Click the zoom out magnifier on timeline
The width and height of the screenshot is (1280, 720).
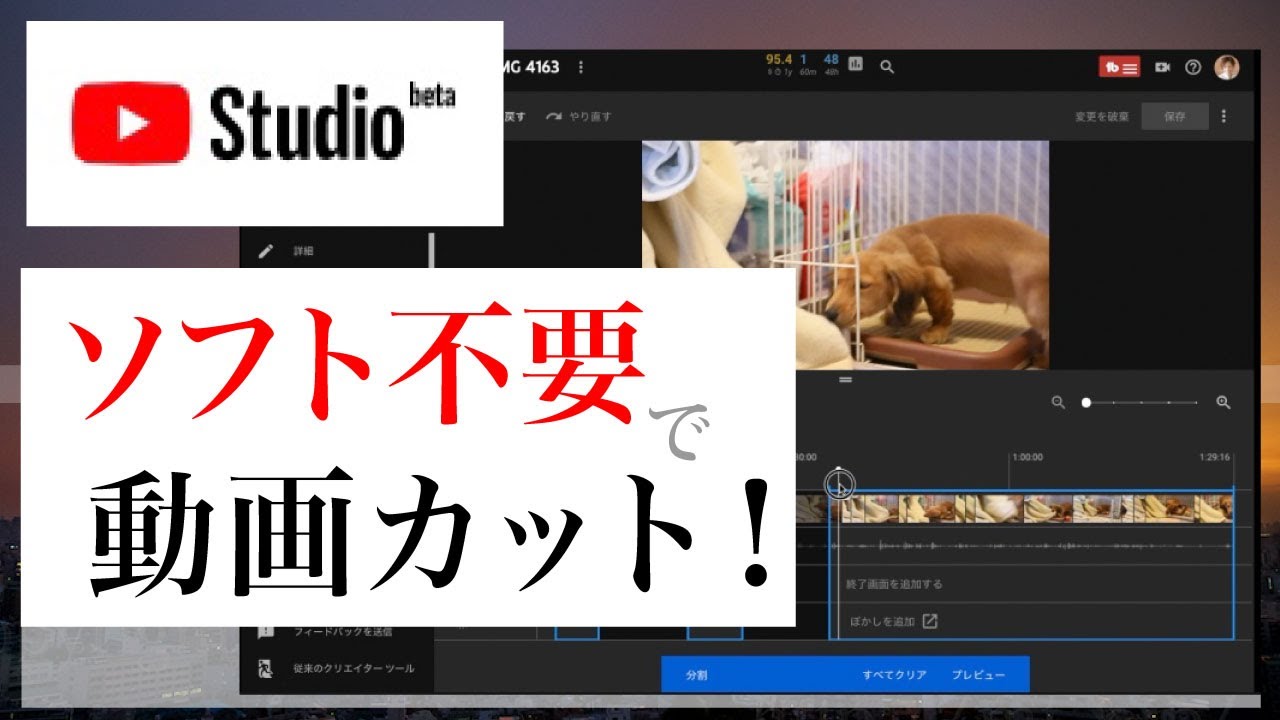1058,402
